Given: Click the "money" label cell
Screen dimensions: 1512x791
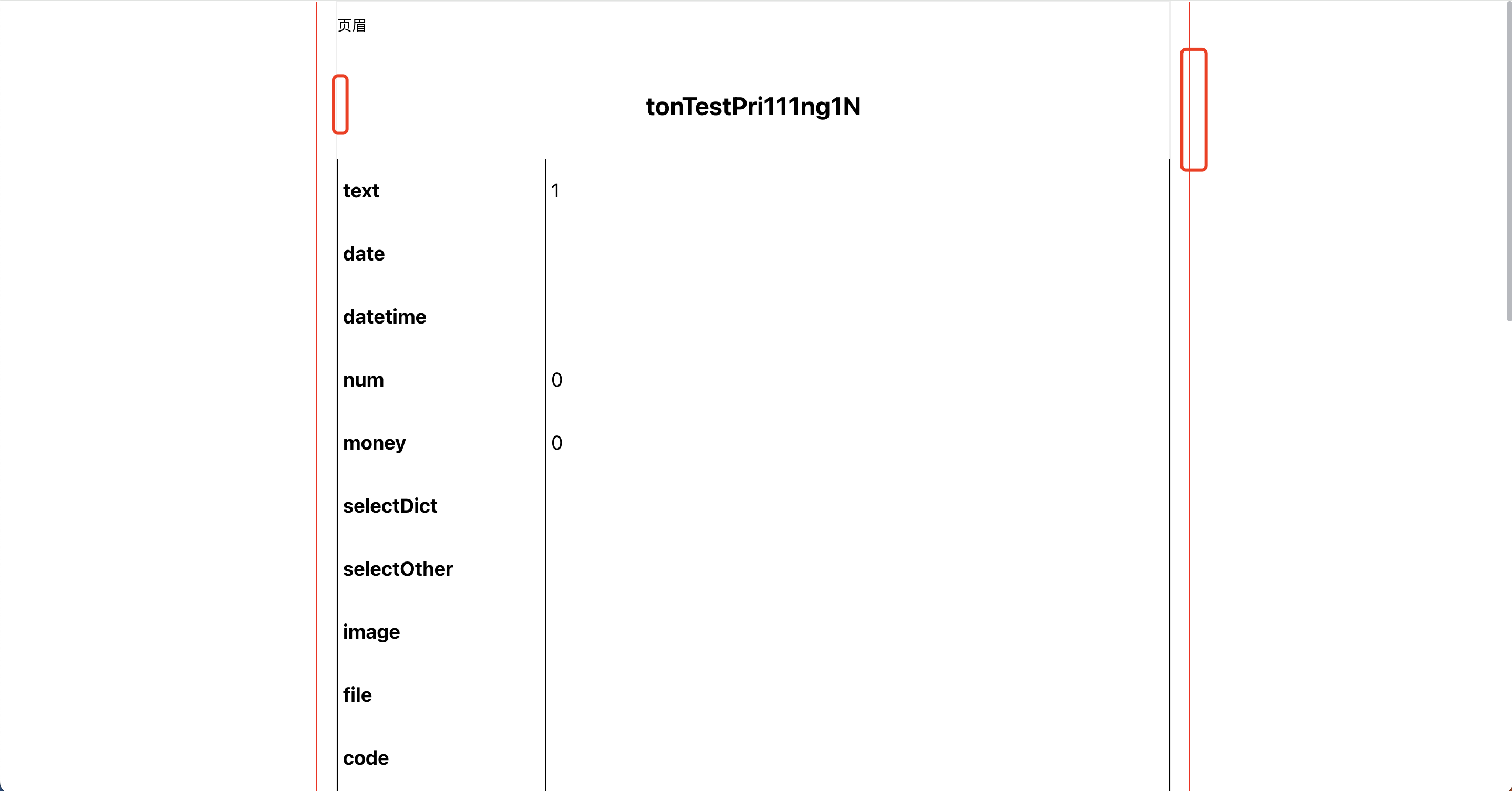Looking at the screenshot, I should point(374,442).
